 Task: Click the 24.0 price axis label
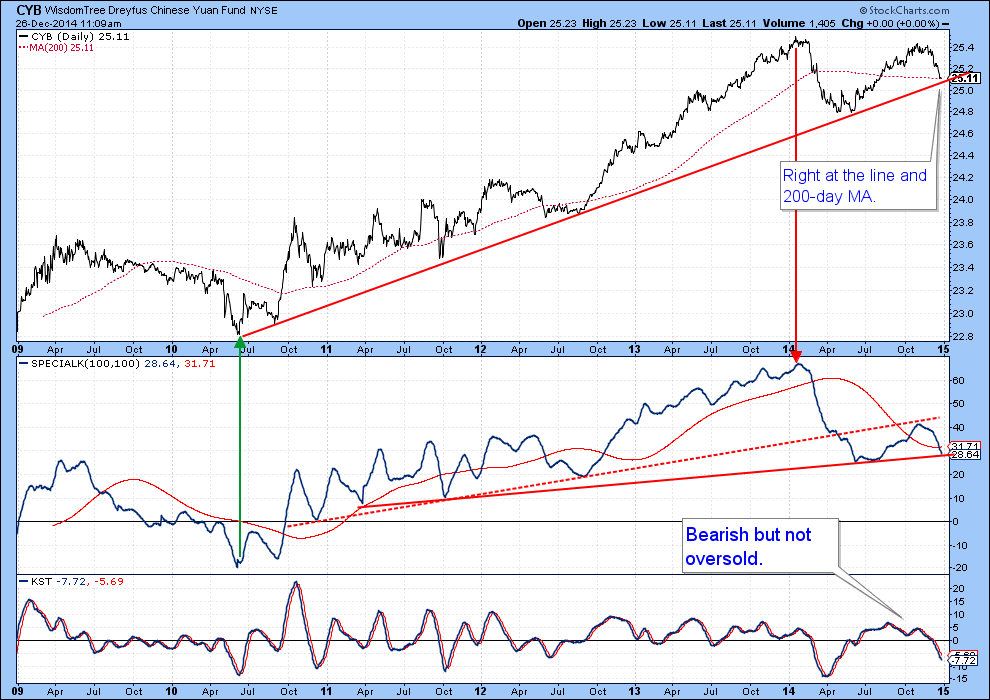[962, 199]
